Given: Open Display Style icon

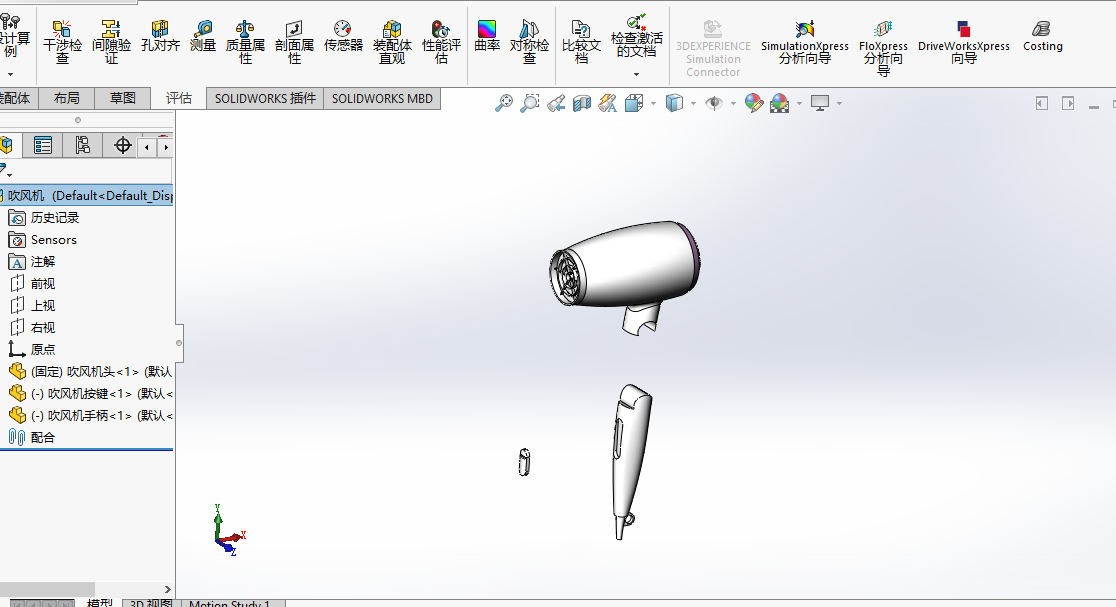Looking at the screenshot, I should coord(674,103).
